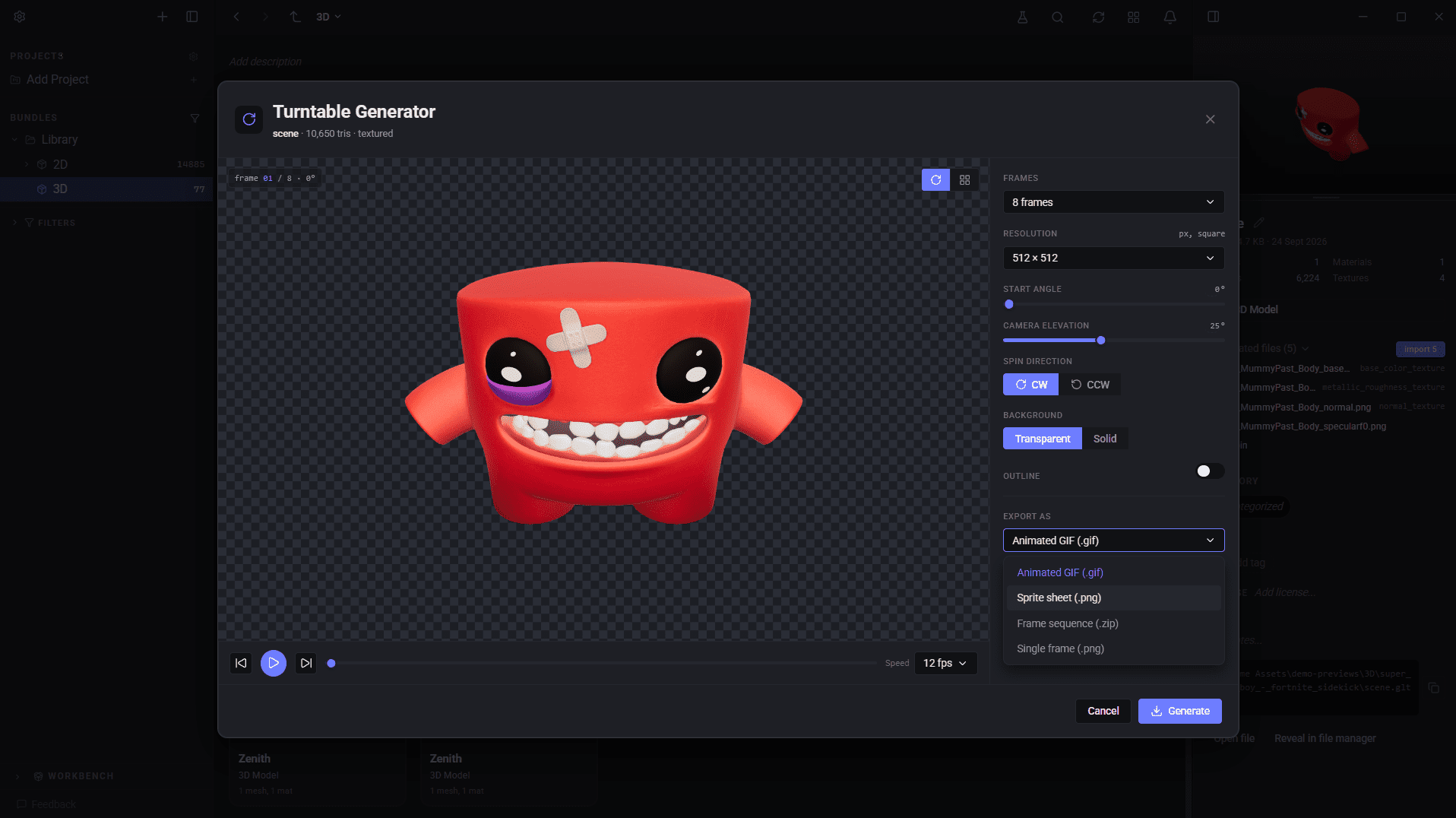The width and height of the screenshot is (1456, 818).
Task: Open the grid view icon in toolbar
Action: point(1133,17)
